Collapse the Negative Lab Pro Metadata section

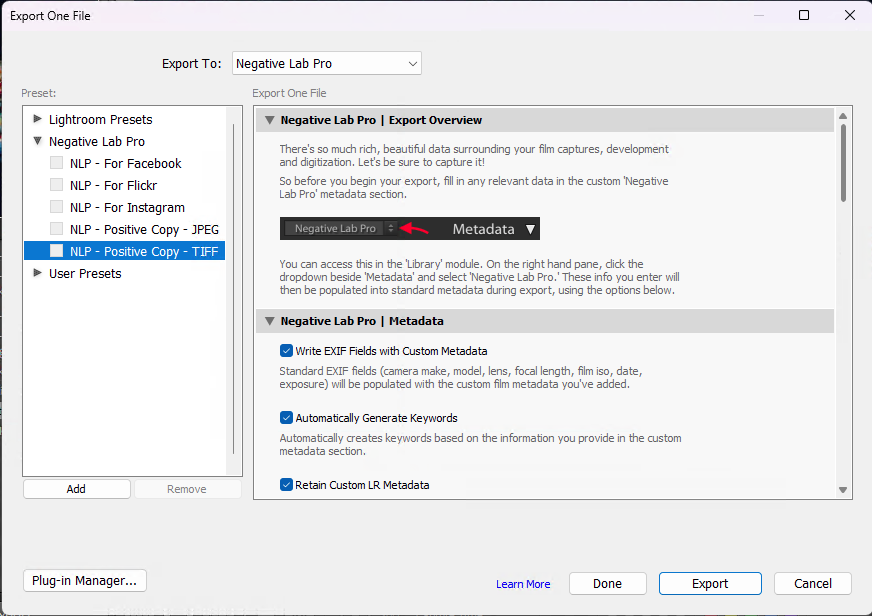coord(269,321)
